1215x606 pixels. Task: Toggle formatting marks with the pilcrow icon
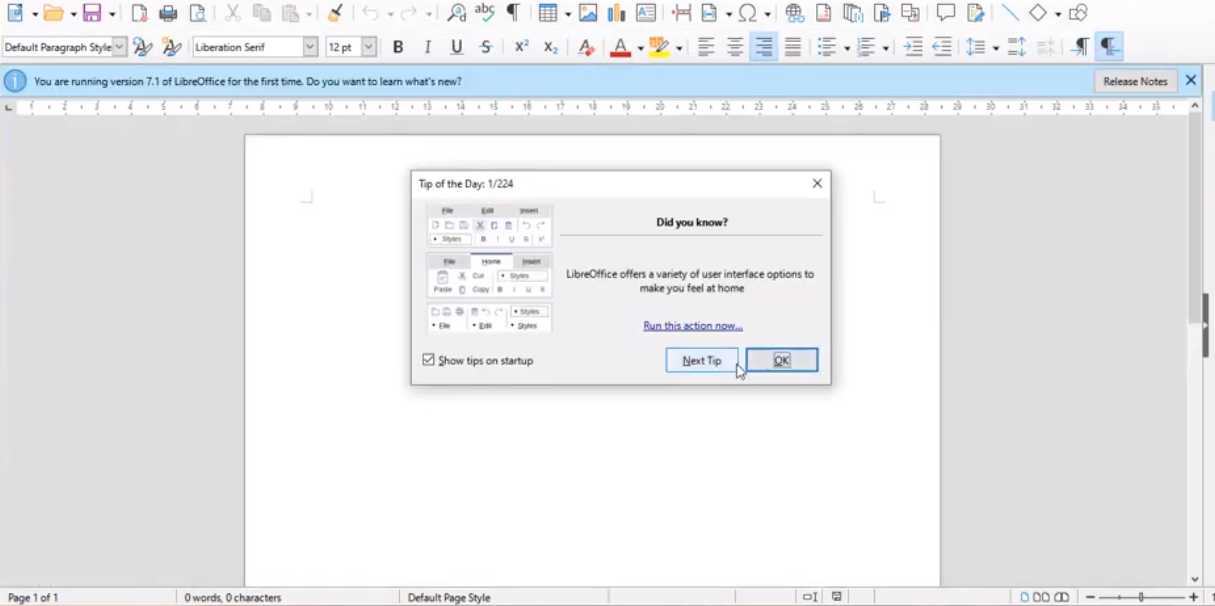513,13
